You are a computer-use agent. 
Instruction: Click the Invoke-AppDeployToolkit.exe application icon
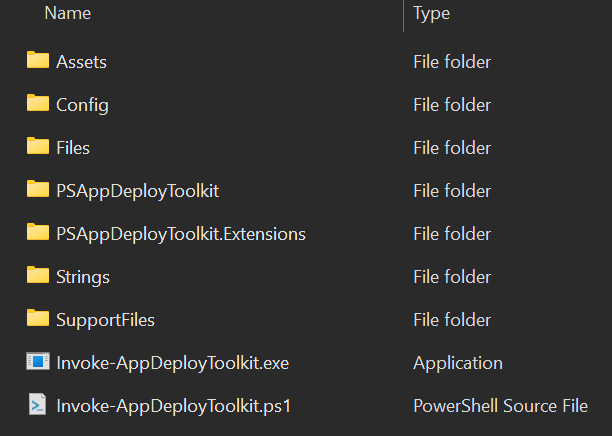[x=38, y=361]
